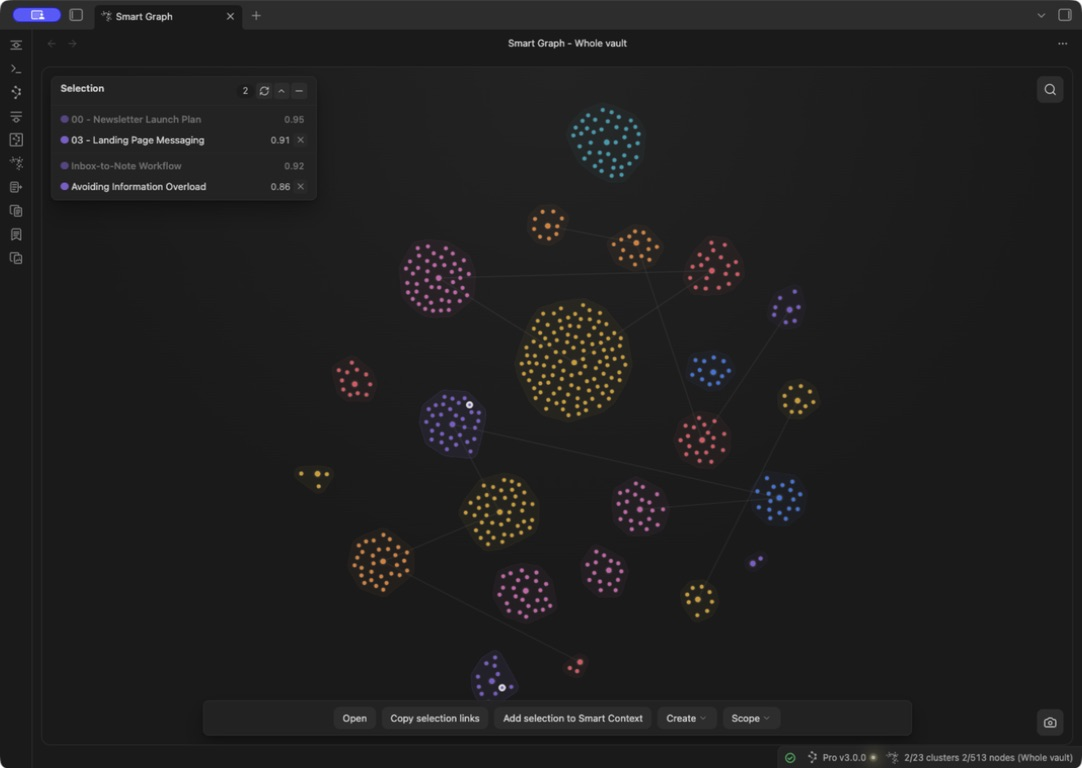
Task: Open a new tab with plus button
Action: coord(256,15)
